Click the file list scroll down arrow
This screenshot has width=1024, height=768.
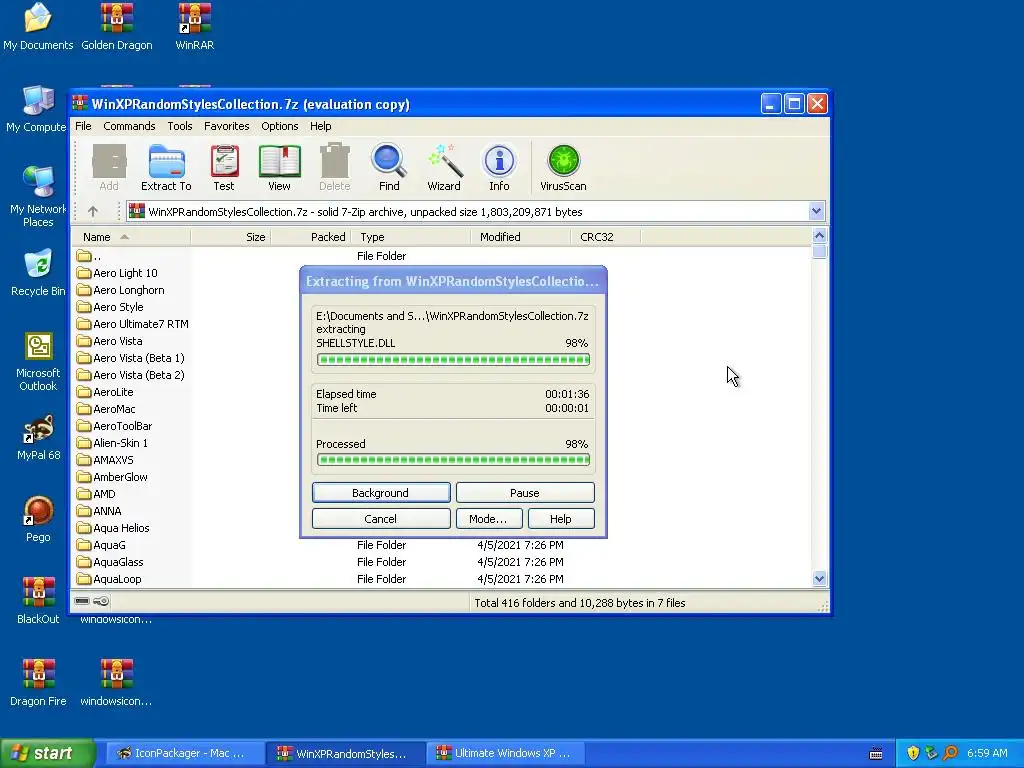click(819, 579)
